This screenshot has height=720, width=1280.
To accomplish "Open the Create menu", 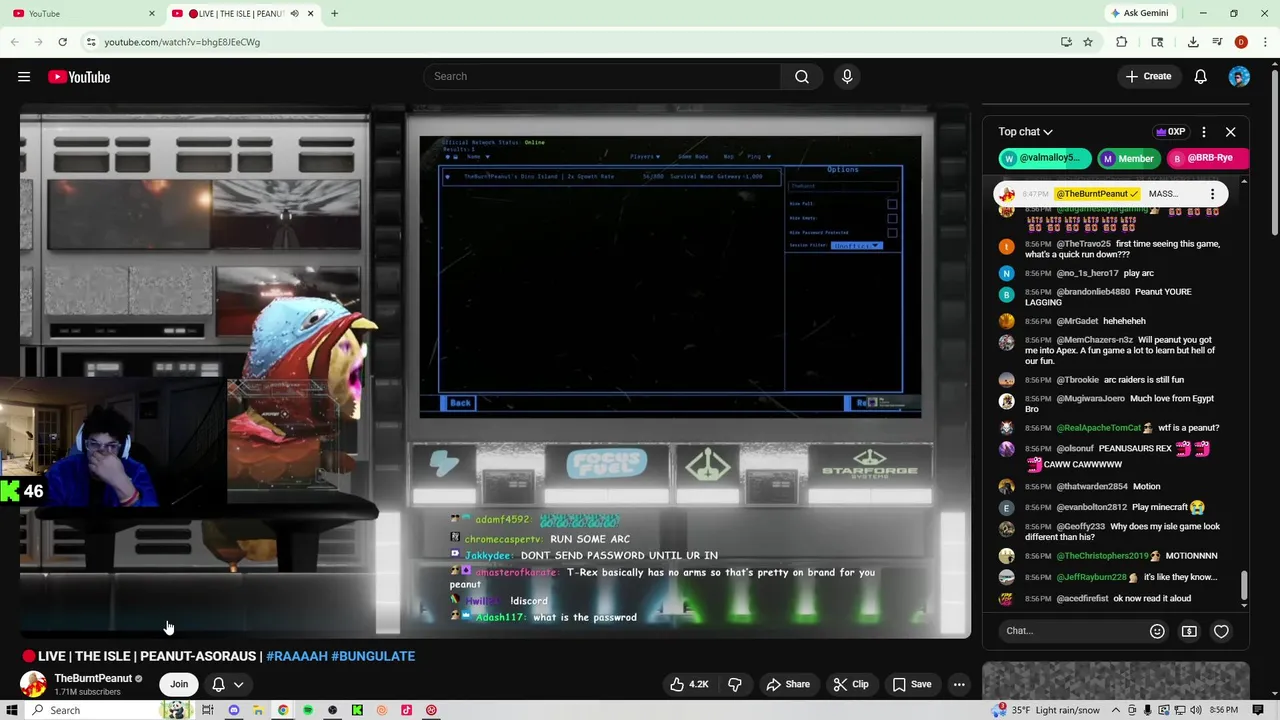I will [1148, 77].
